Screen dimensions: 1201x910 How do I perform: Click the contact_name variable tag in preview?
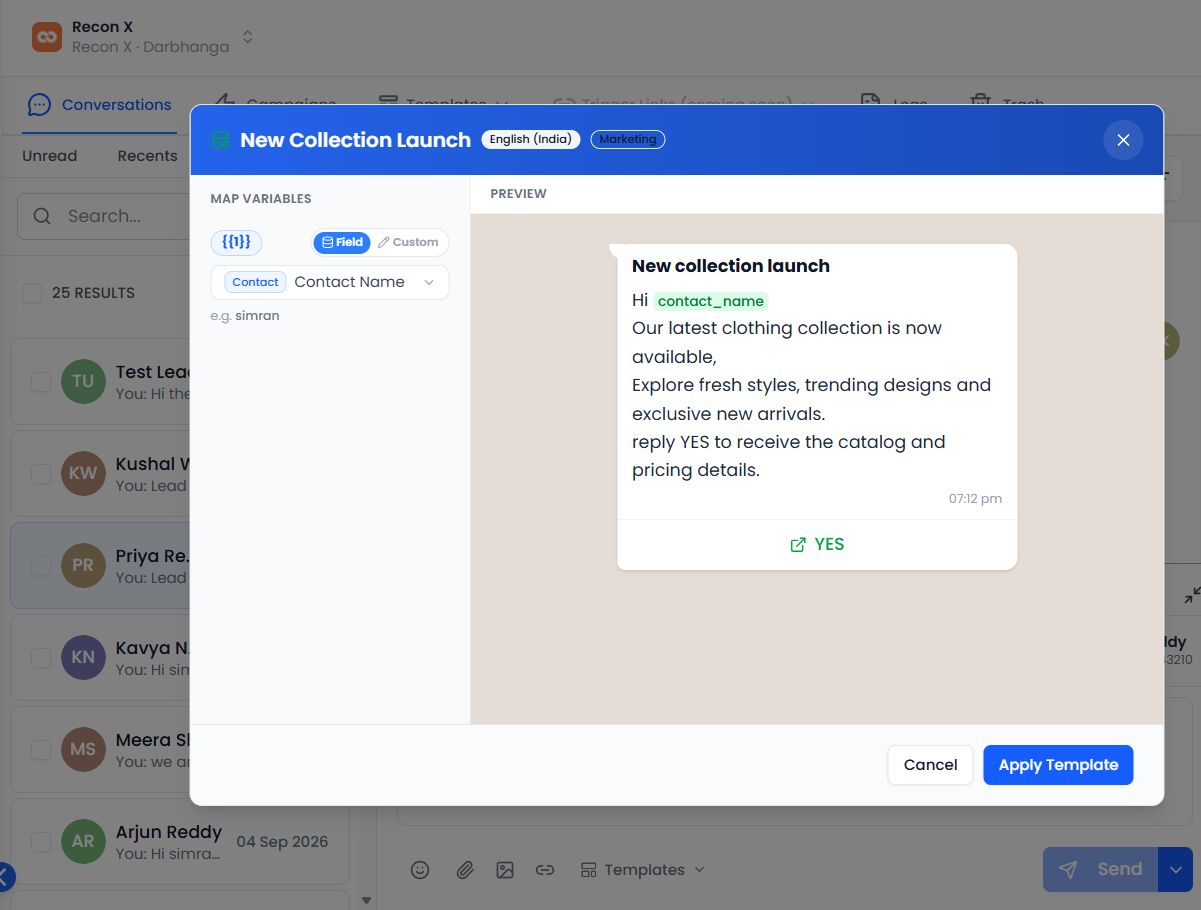click(711, 301)
